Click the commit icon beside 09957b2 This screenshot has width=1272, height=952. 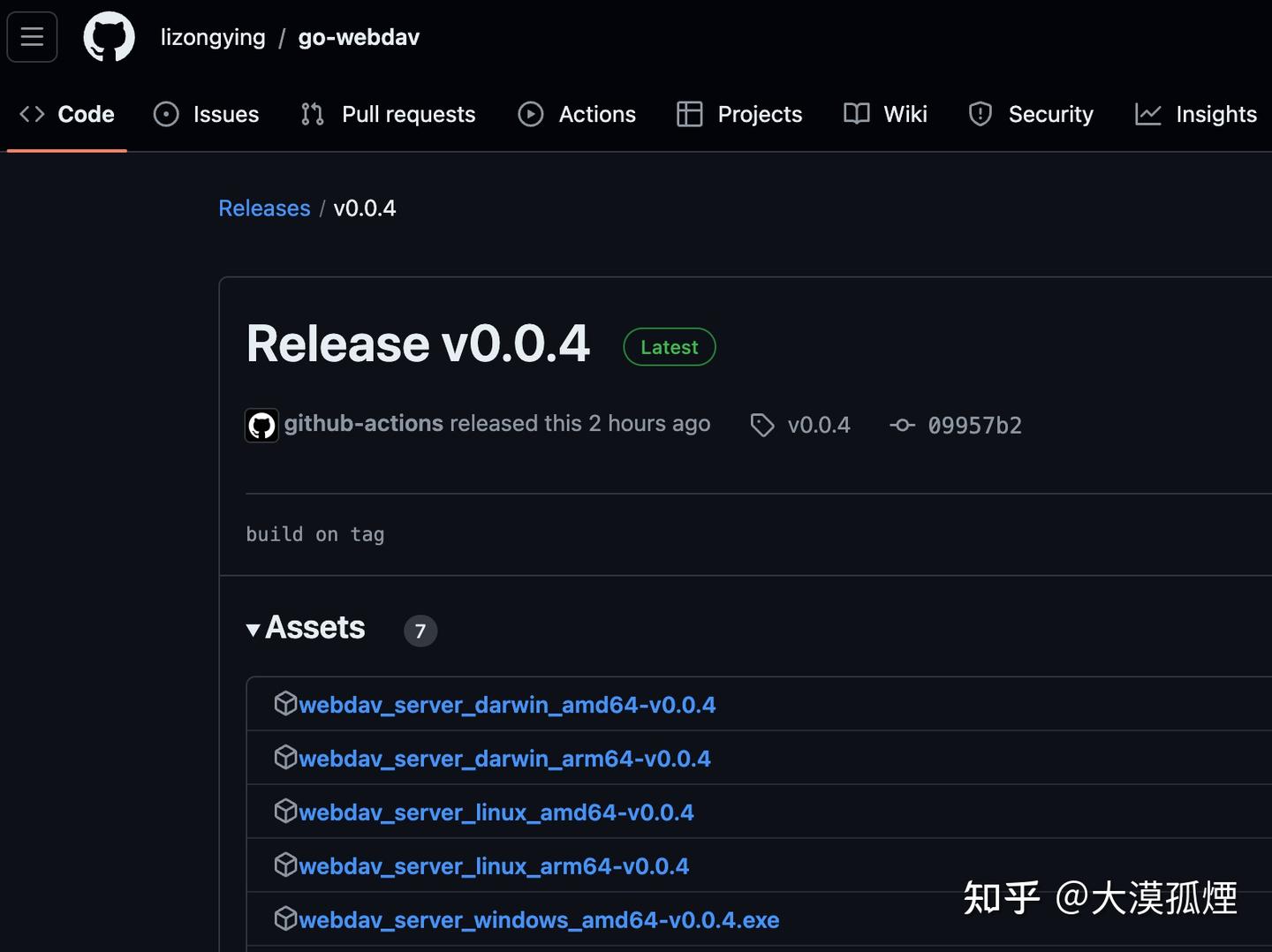pyautogui.click(x=902, y=425)
